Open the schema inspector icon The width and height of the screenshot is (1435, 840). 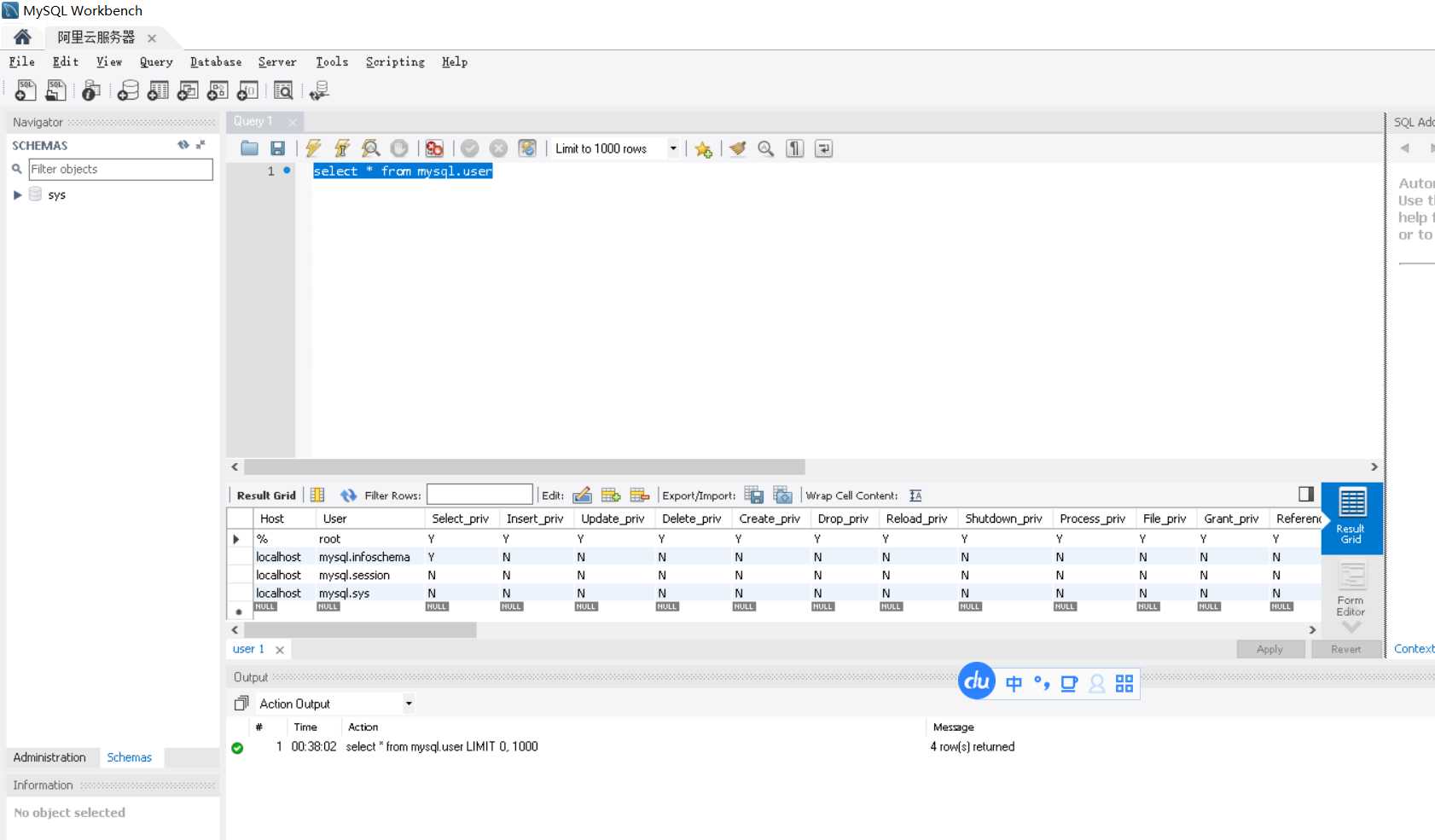91,90
